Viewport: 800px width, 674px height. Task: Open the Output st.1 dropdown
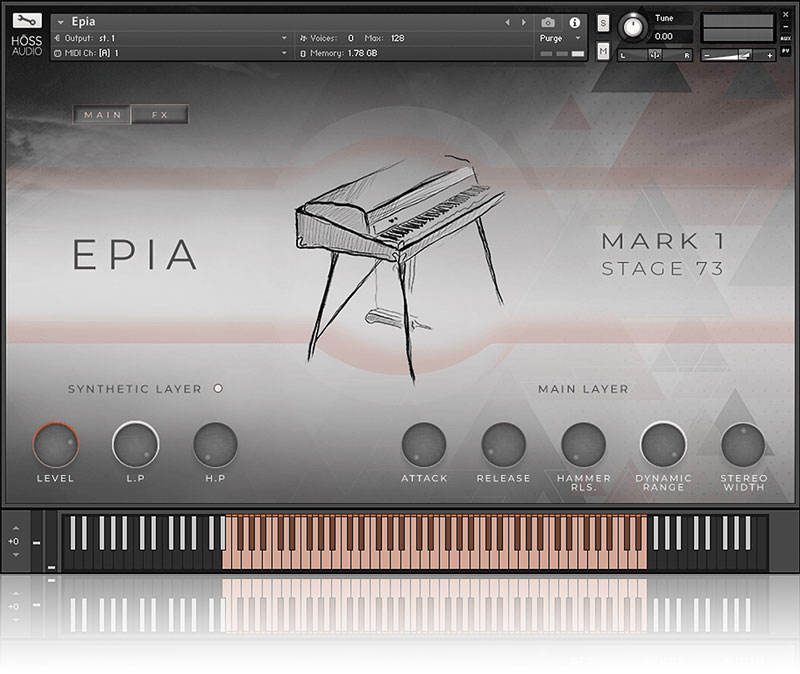click(x=170, y=38)
